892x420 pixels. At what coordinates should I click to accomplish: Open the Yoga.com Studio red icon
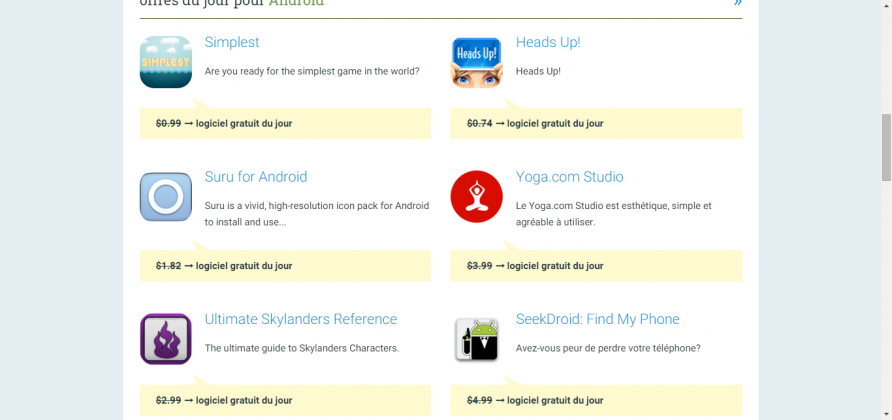click(476, 197)
